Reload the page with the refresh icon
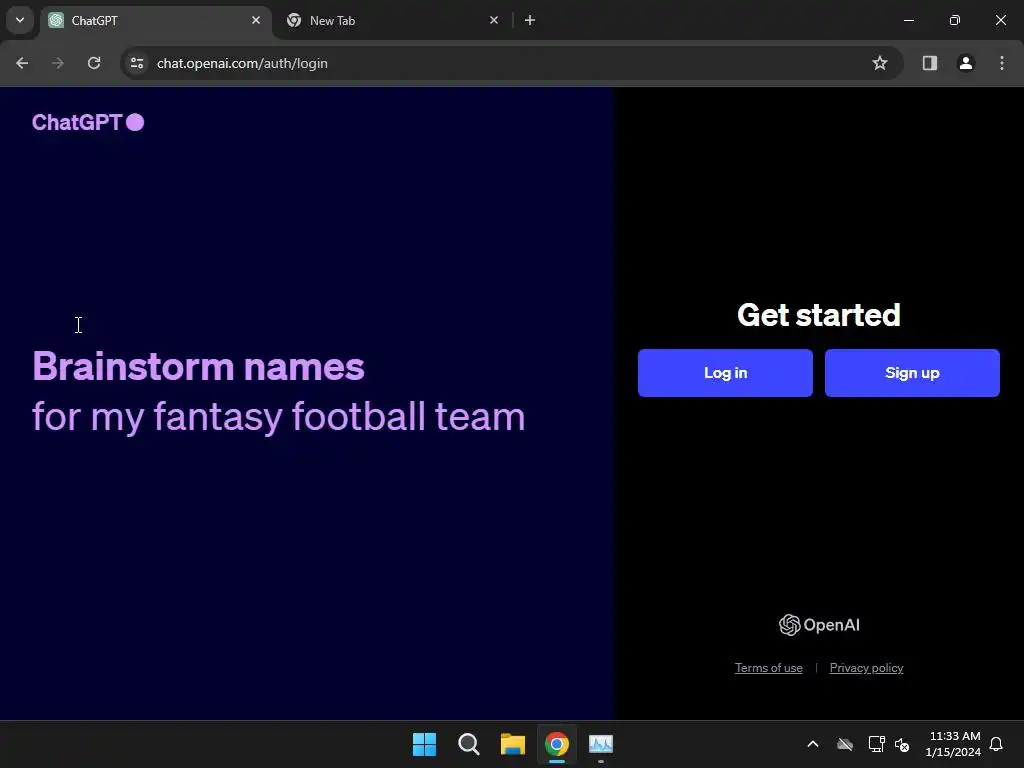1024x768 pixels. (x=94, y=63)
